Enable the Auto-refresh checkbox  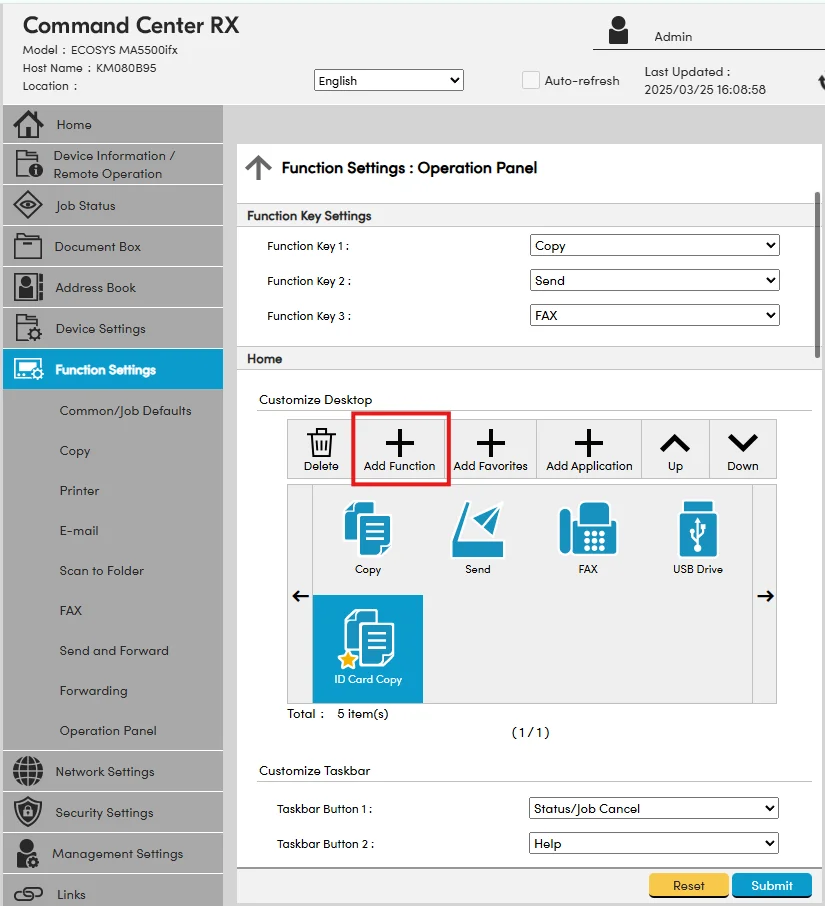pyautogui.click(x=531, y=80)
